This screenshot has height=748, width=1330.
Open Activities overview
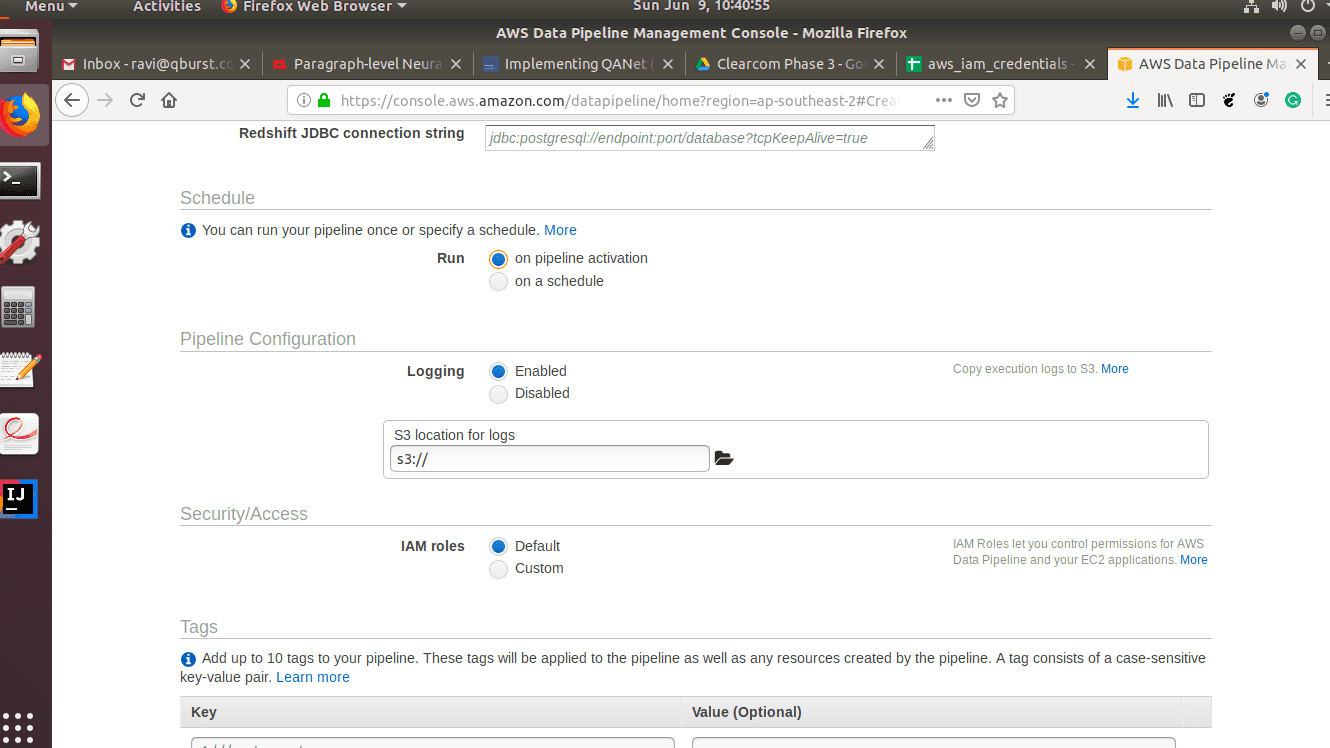167,6
